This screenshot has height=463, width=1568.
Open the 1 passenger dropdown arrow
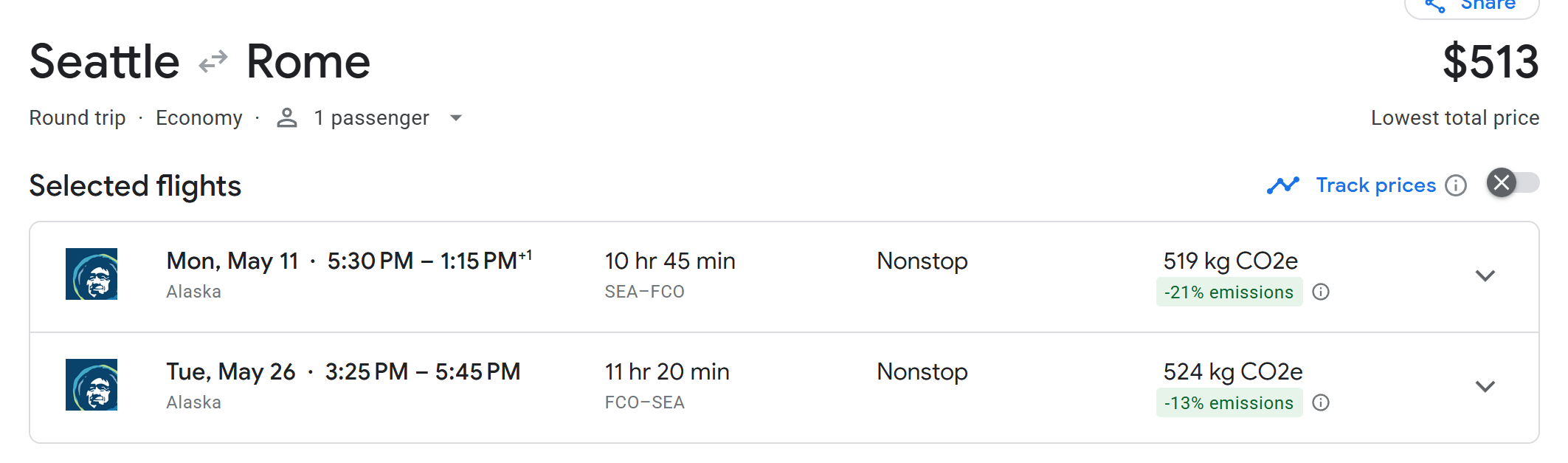456,118
